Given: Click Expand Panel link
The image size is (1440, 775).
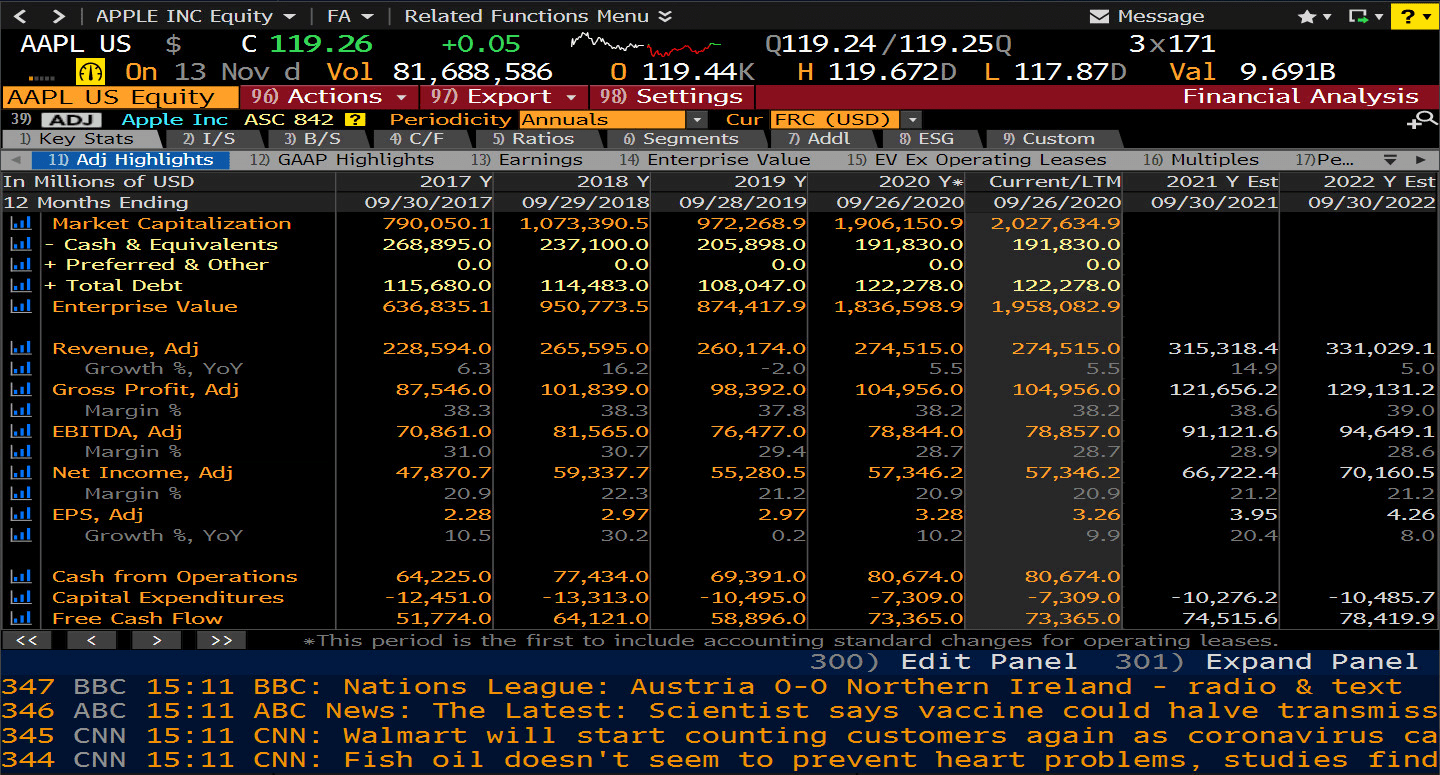Looking at the screenshot, I should 1266,662.
